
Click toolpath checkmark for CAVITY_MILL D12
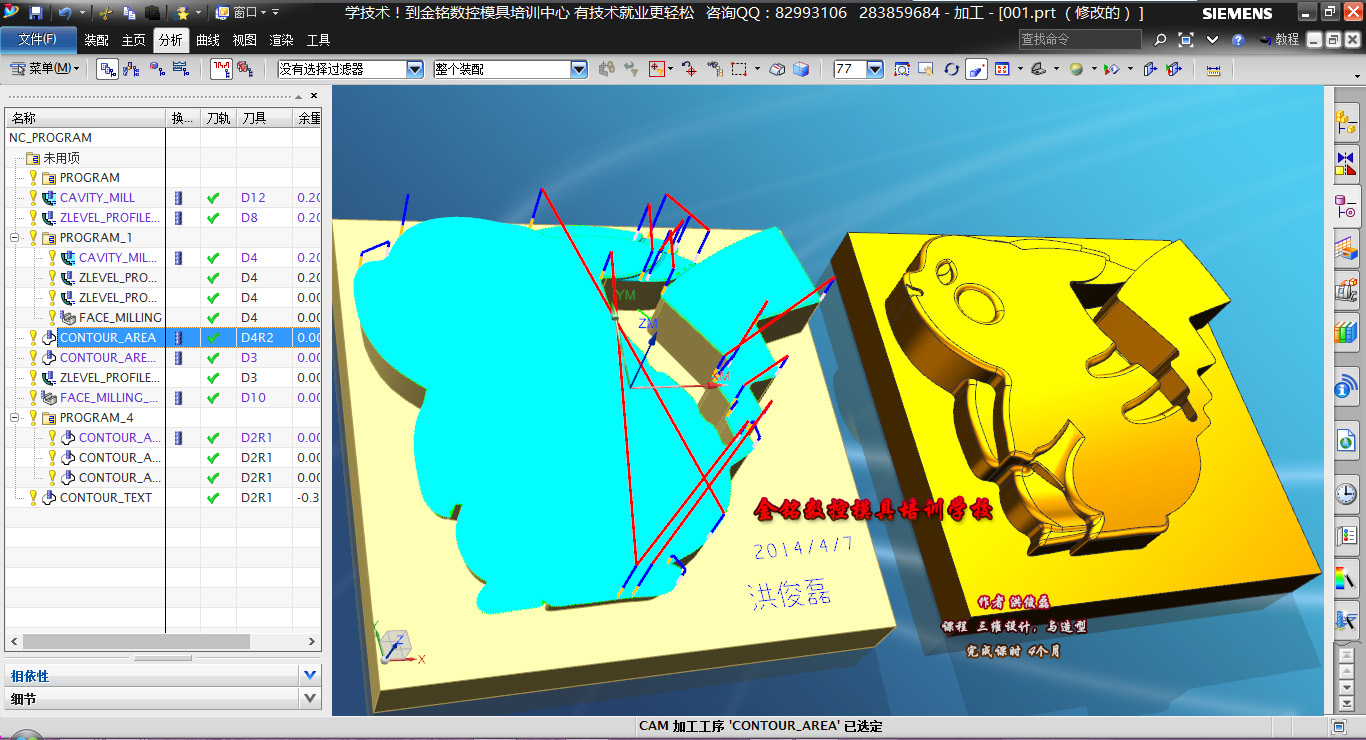pos(213,198)
